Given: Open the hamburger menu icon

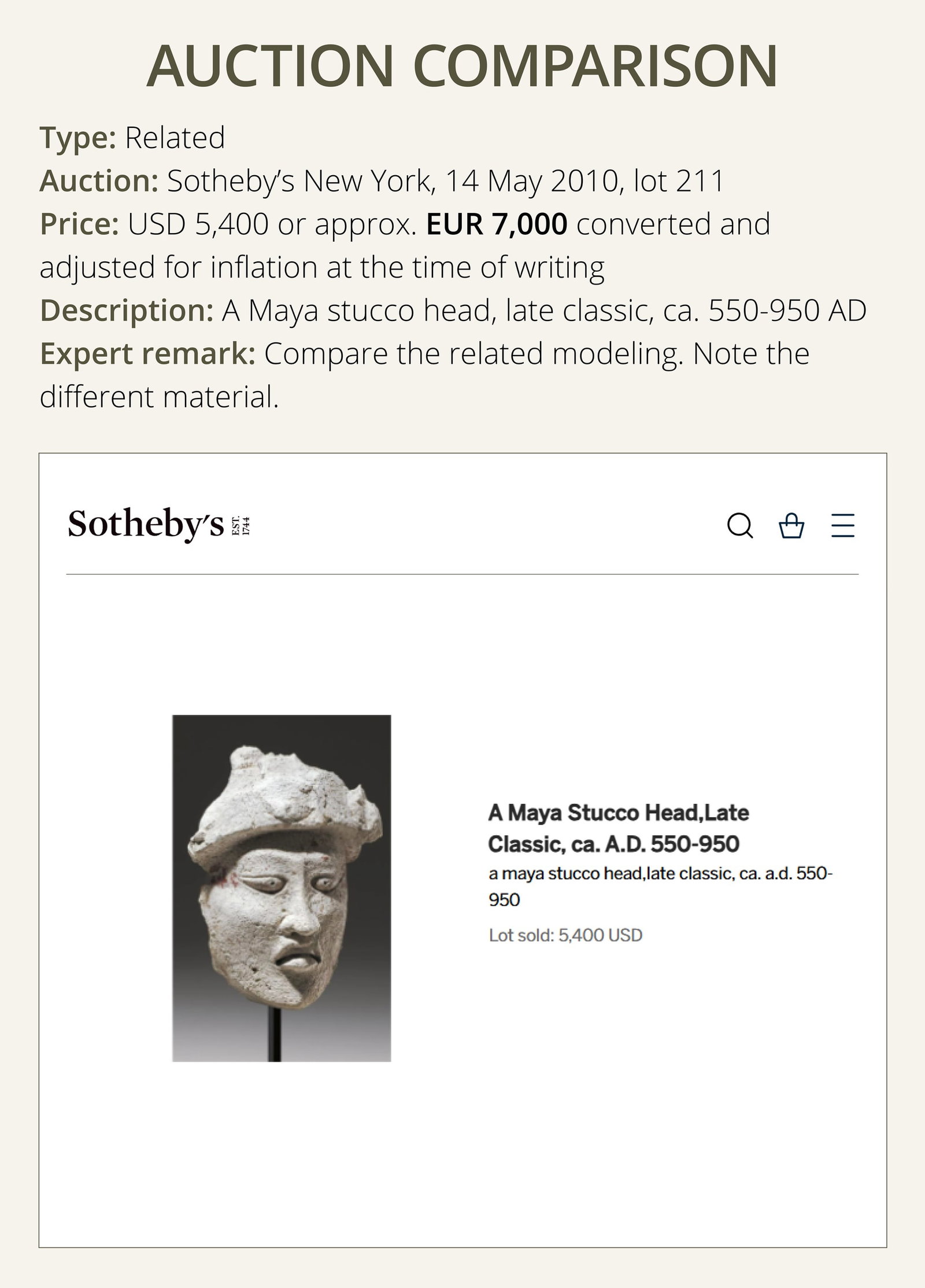Looking at the screenshot, I should (x=843, y=526).
